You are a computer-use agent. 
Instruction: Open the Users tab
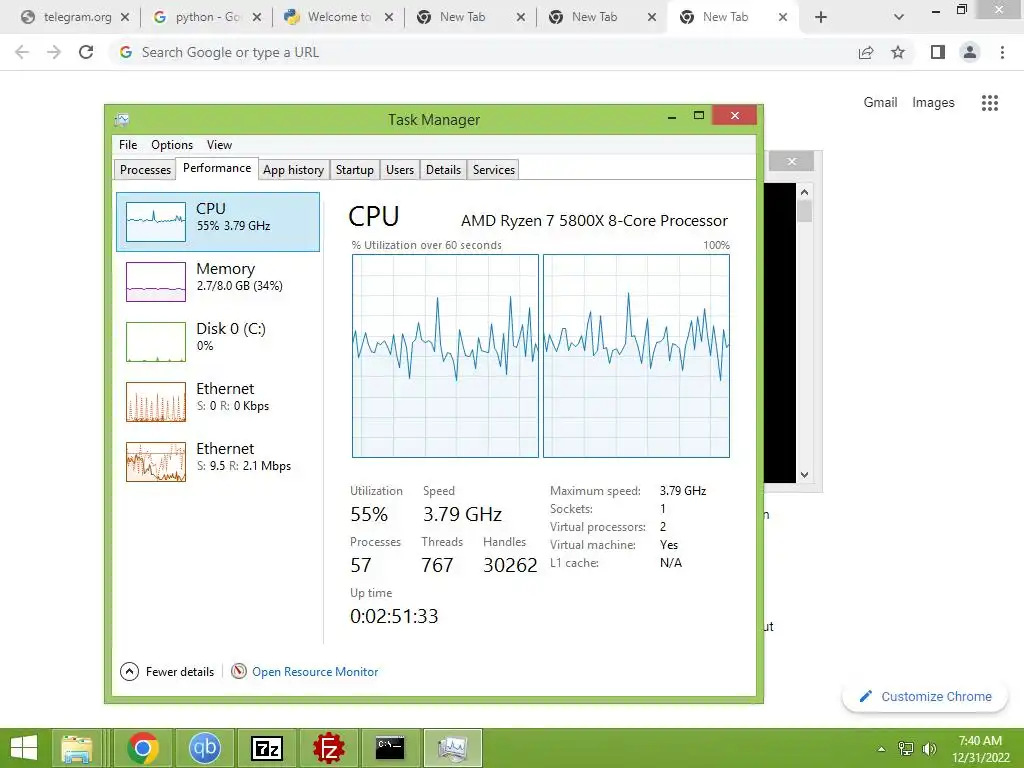[400, 170]
